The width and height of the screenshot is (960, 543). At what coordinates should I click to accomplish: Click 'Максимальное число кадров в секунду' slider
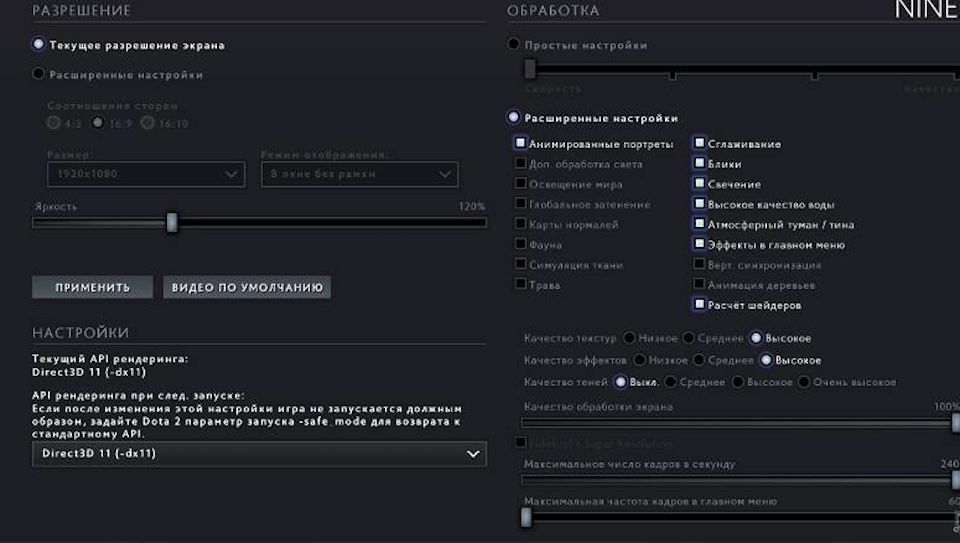point(740,480)
